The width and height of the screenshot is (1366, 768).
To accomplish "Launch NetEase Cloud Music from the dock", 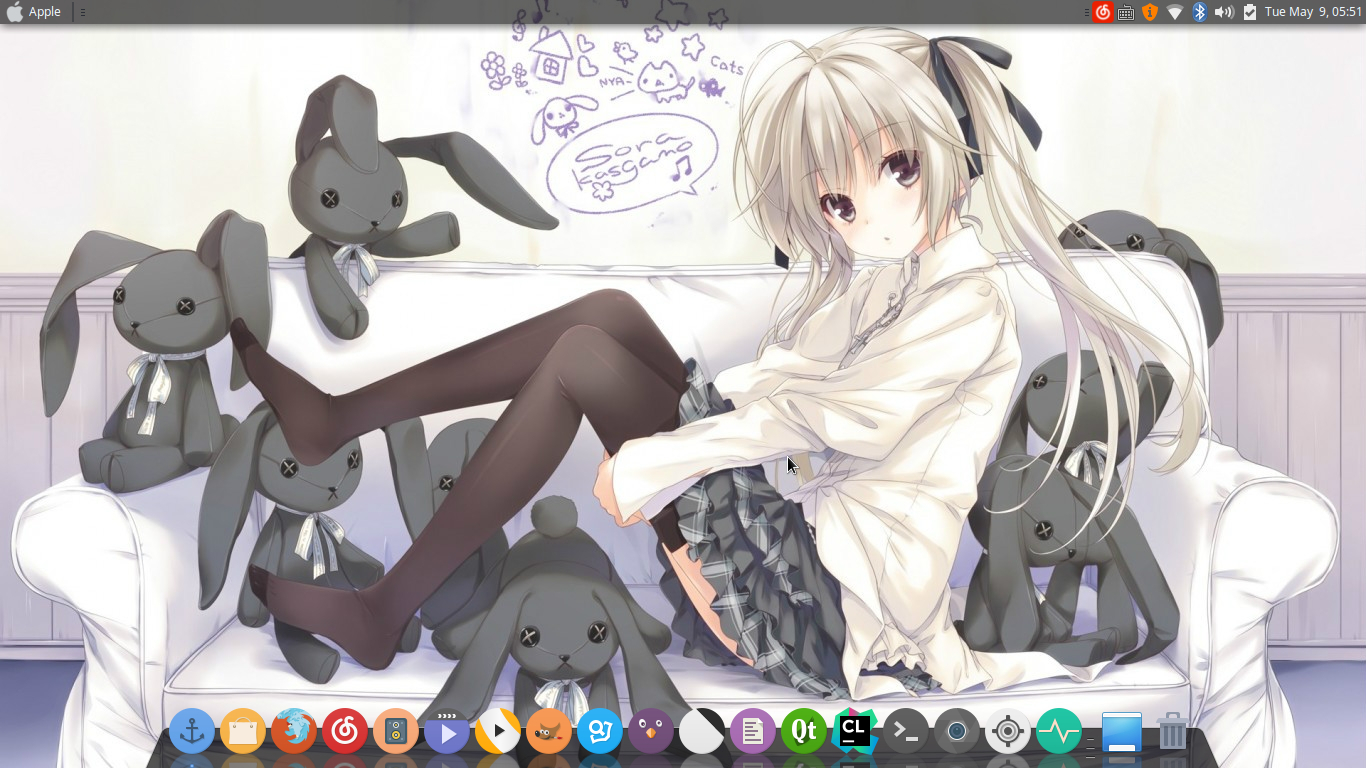I will tap(345, 732).
